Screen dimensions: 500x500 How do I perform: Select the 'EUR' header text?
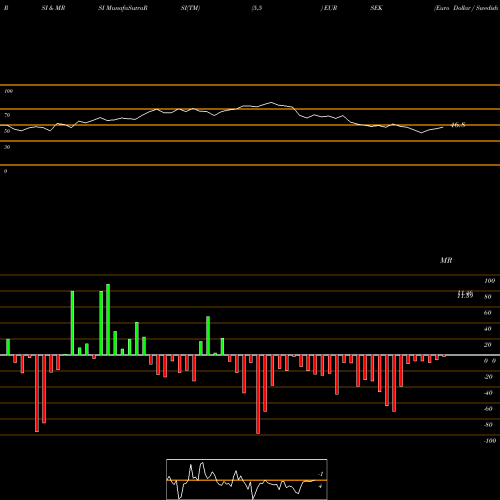tap(330, 8)
